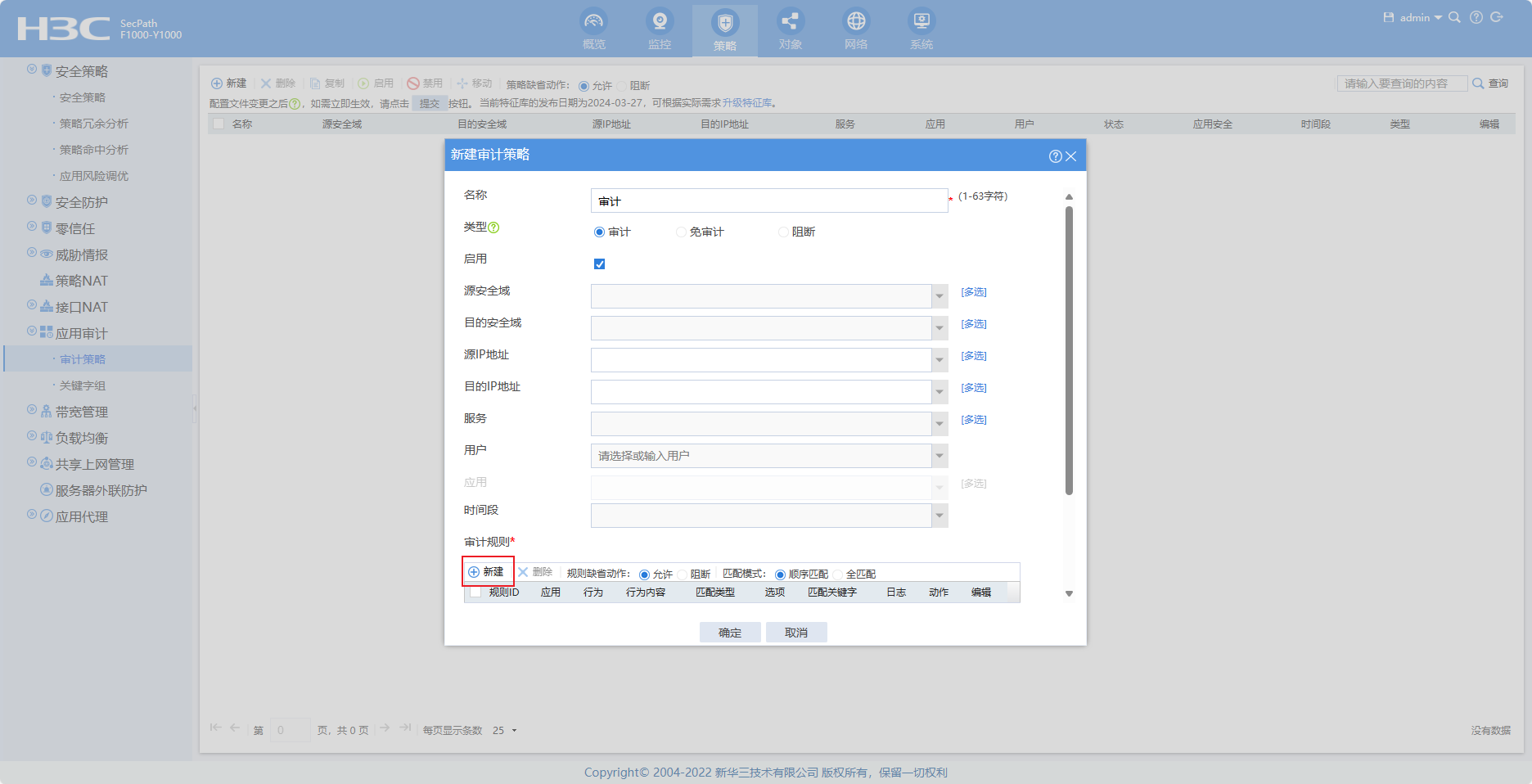The width and height of the screenshot is (1532, 784).
Task: Open the 源IP地址 dropdown
Action: coord(939,360)
